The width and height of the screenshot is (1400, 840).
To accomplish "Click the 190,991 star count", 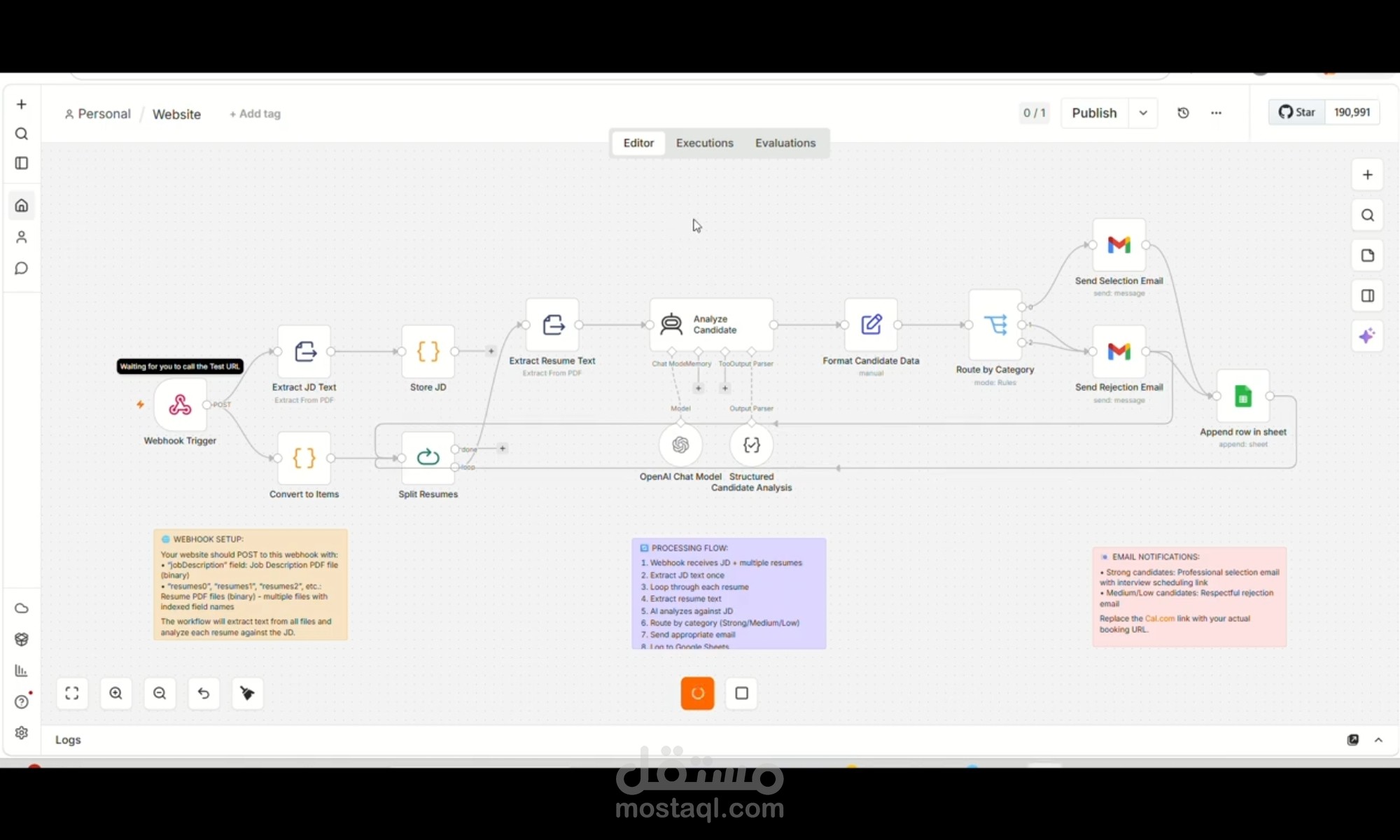I will click(1352, 112).
